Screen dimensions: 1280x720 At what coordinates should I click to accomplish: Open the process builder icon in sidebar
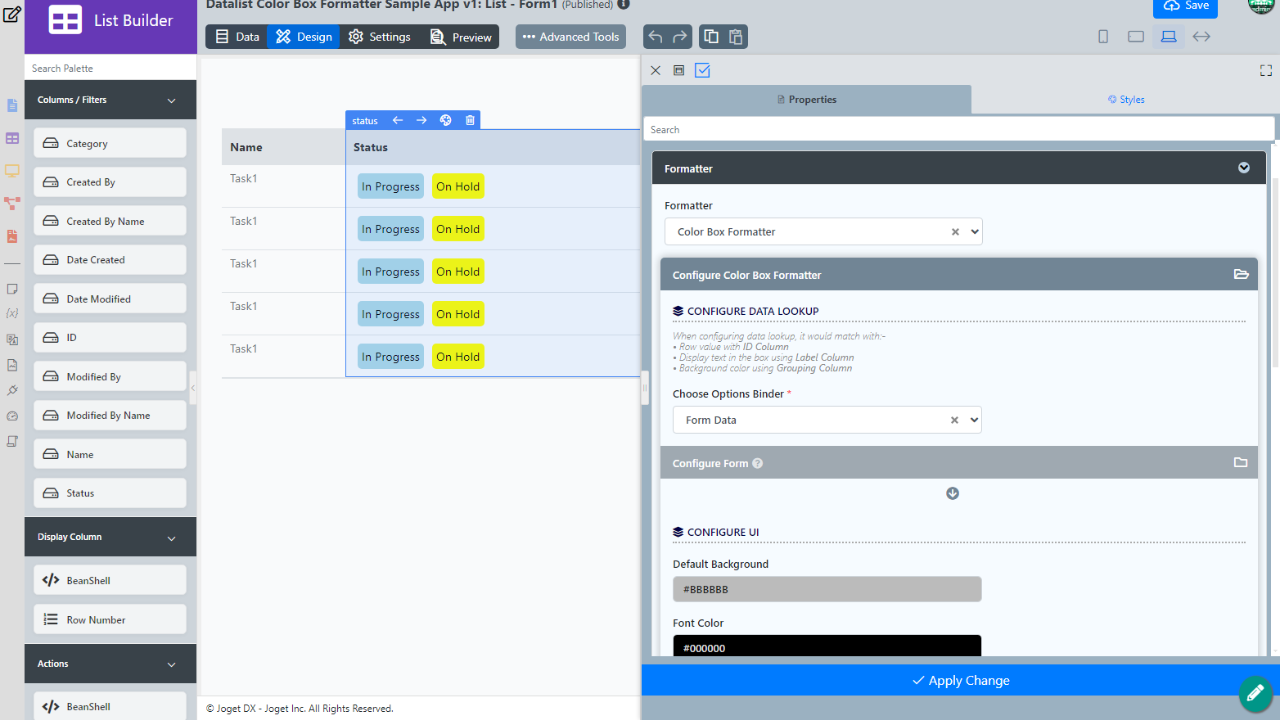(x=12, y=203)
